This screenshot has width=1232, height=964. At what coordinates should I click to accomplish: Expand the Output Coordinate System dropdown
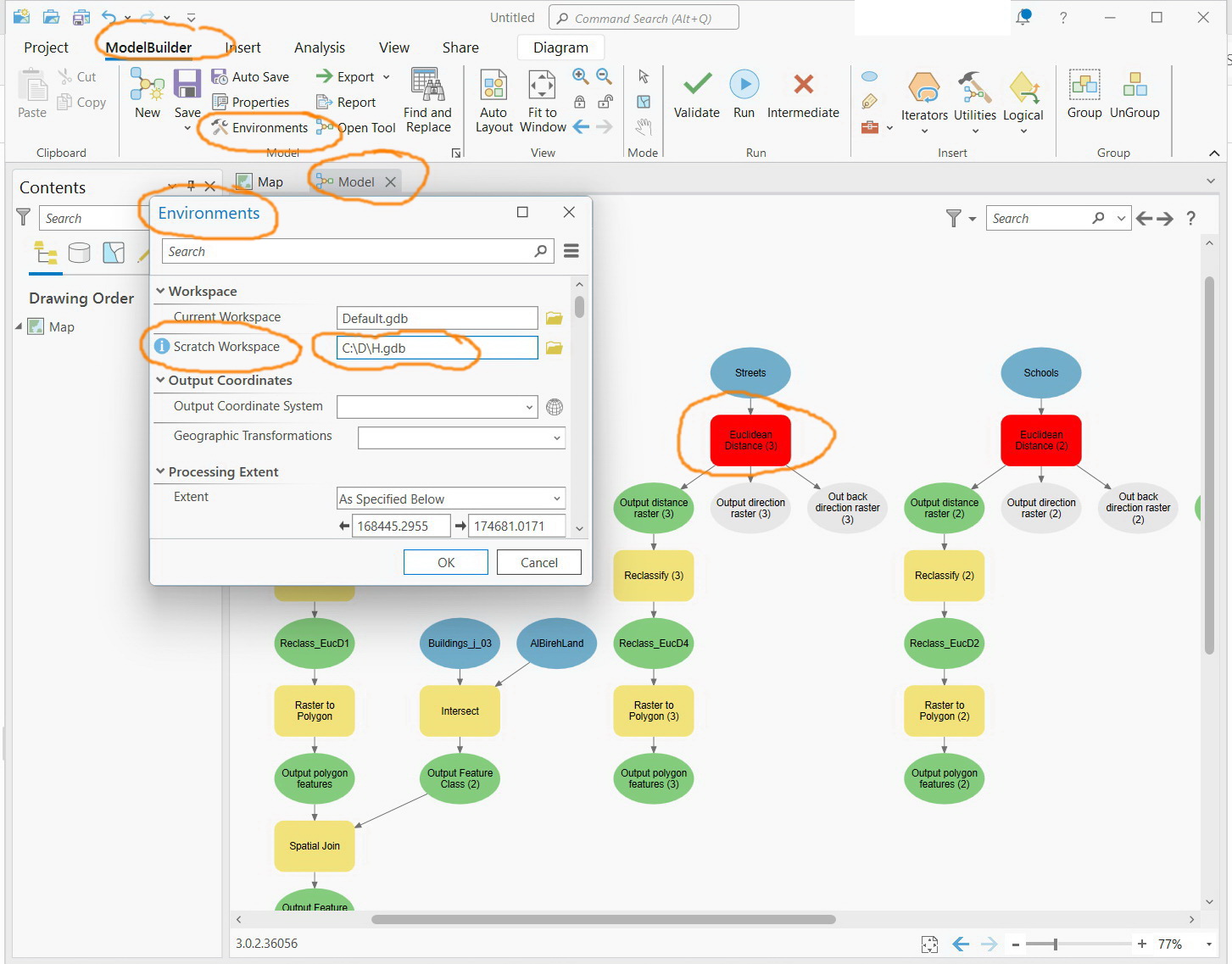(x=437, y=407)
